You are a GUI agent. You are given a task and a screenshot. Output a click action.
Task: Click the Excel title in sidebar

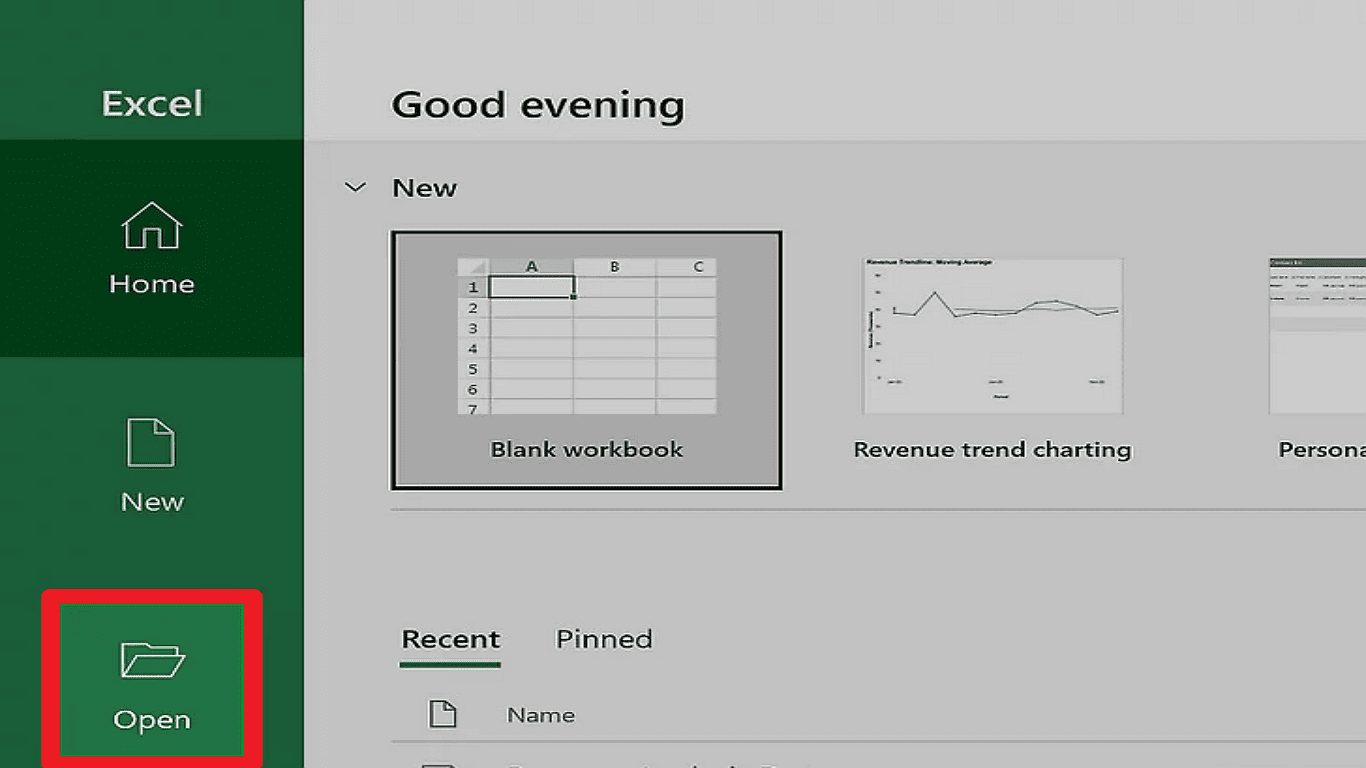coord(152,104)
